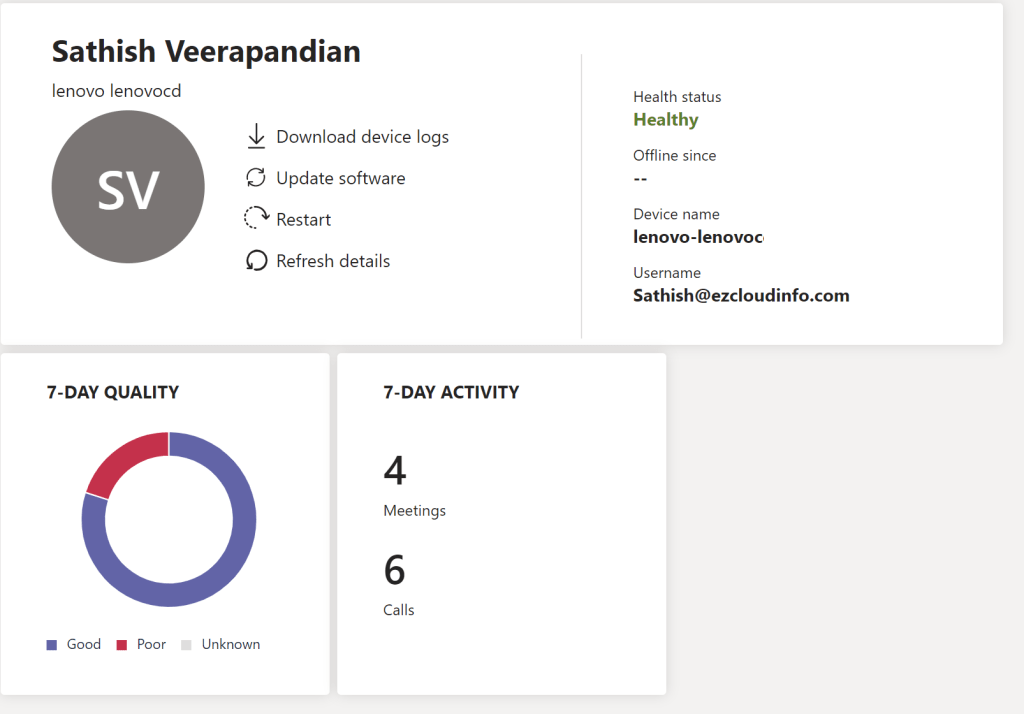Click the SV avatar circle
The image size is (1024, 714).
tap(128, 188)
